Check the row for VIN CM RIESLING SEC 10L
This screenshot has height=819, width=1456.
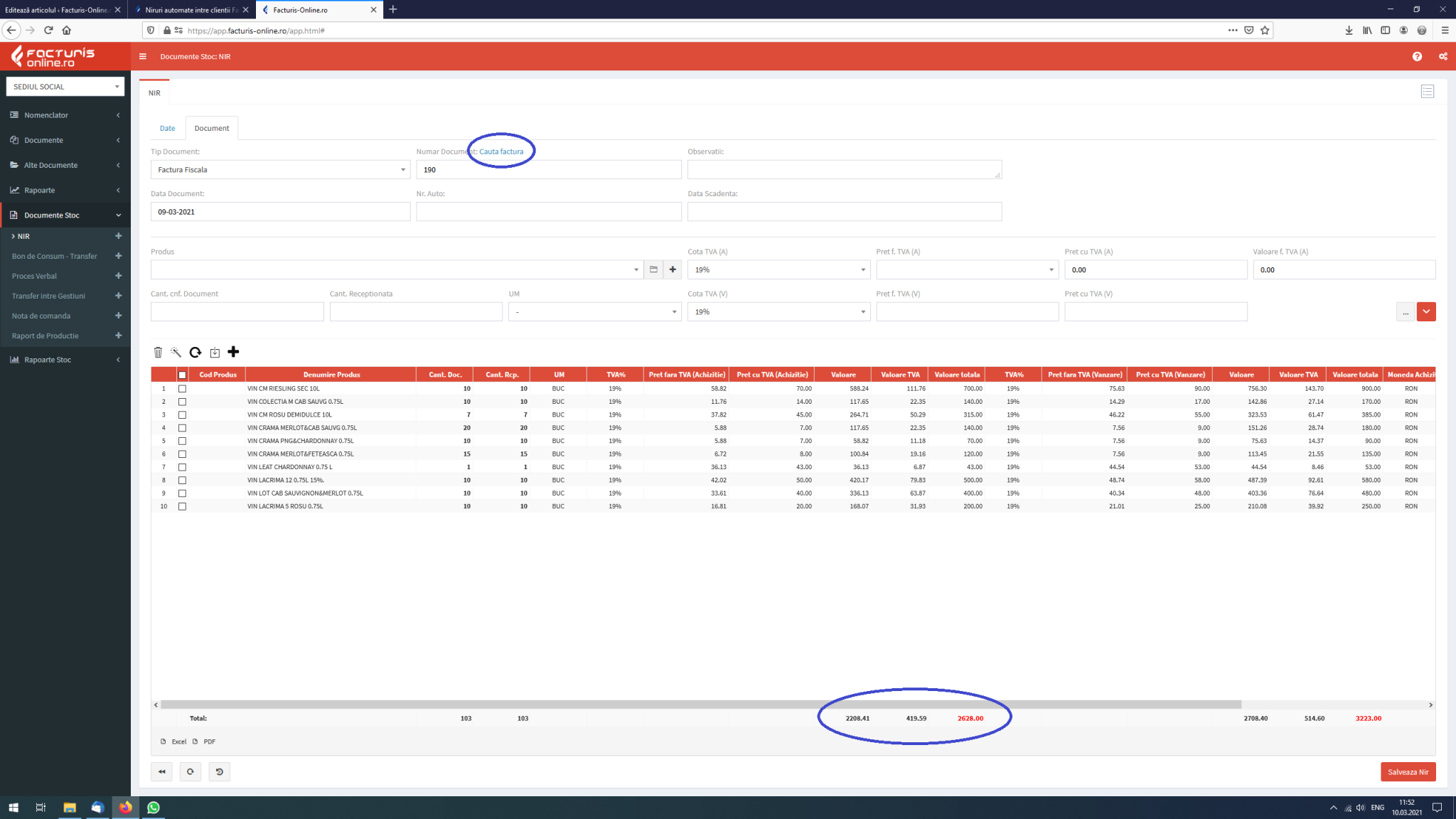coord(183,389)
